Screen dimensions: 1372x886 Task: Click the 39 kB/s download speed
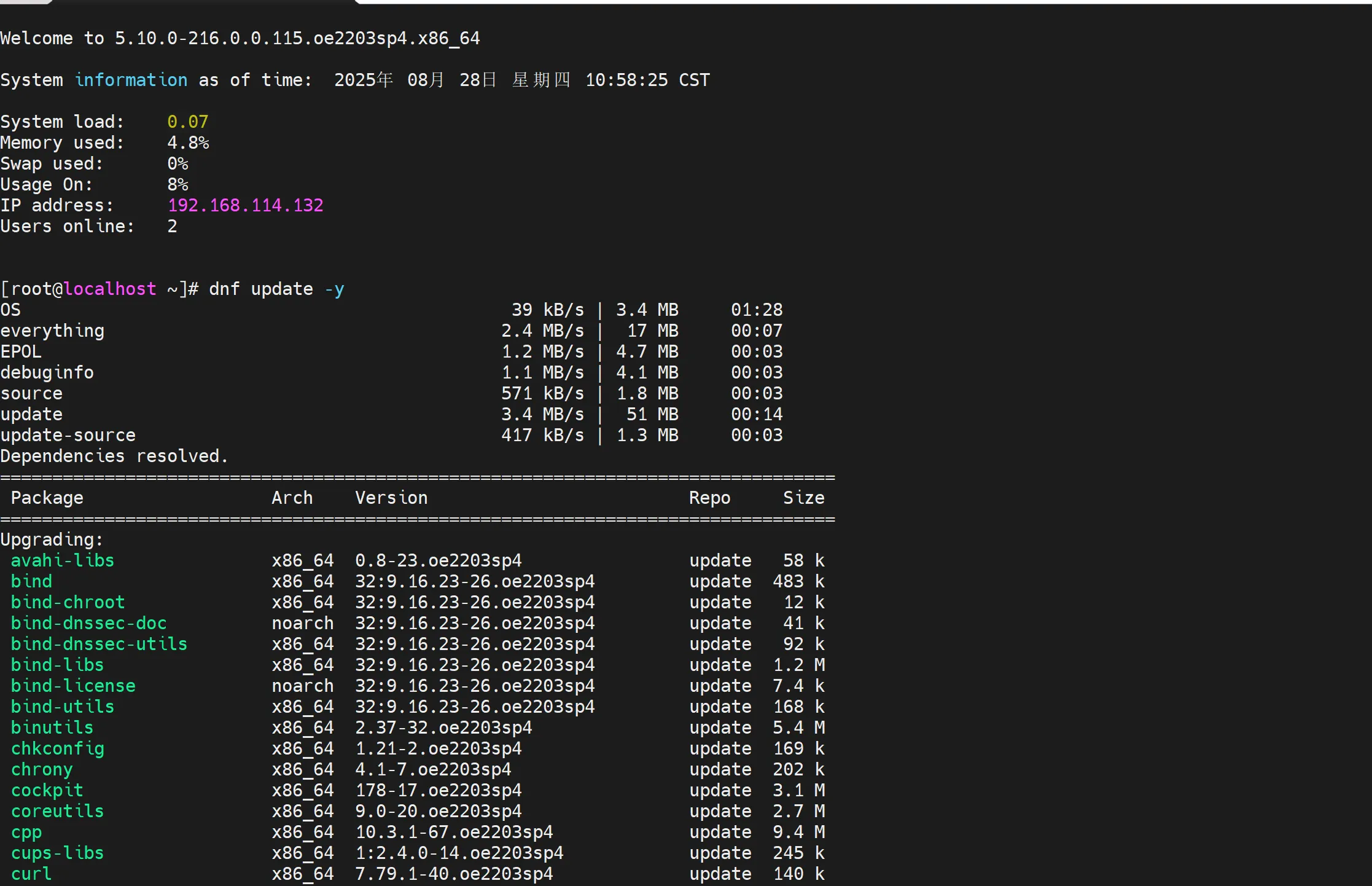click(548, 310)
